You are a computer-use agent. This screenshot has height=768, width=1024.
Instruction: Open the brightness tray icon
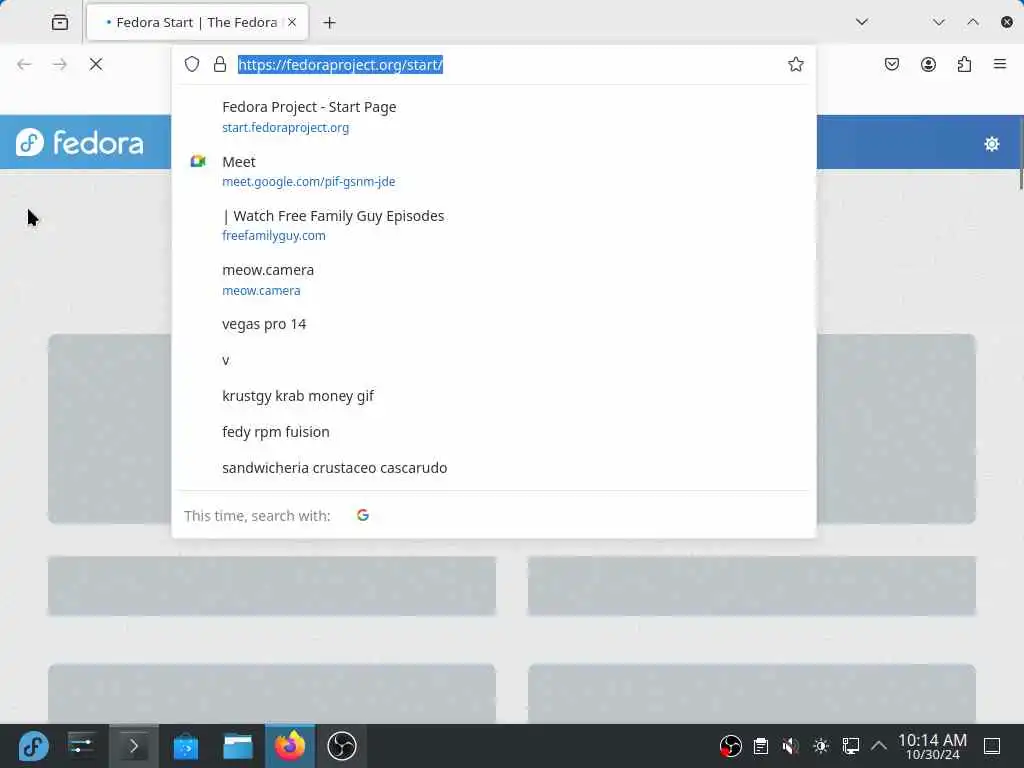pos(821,746)
